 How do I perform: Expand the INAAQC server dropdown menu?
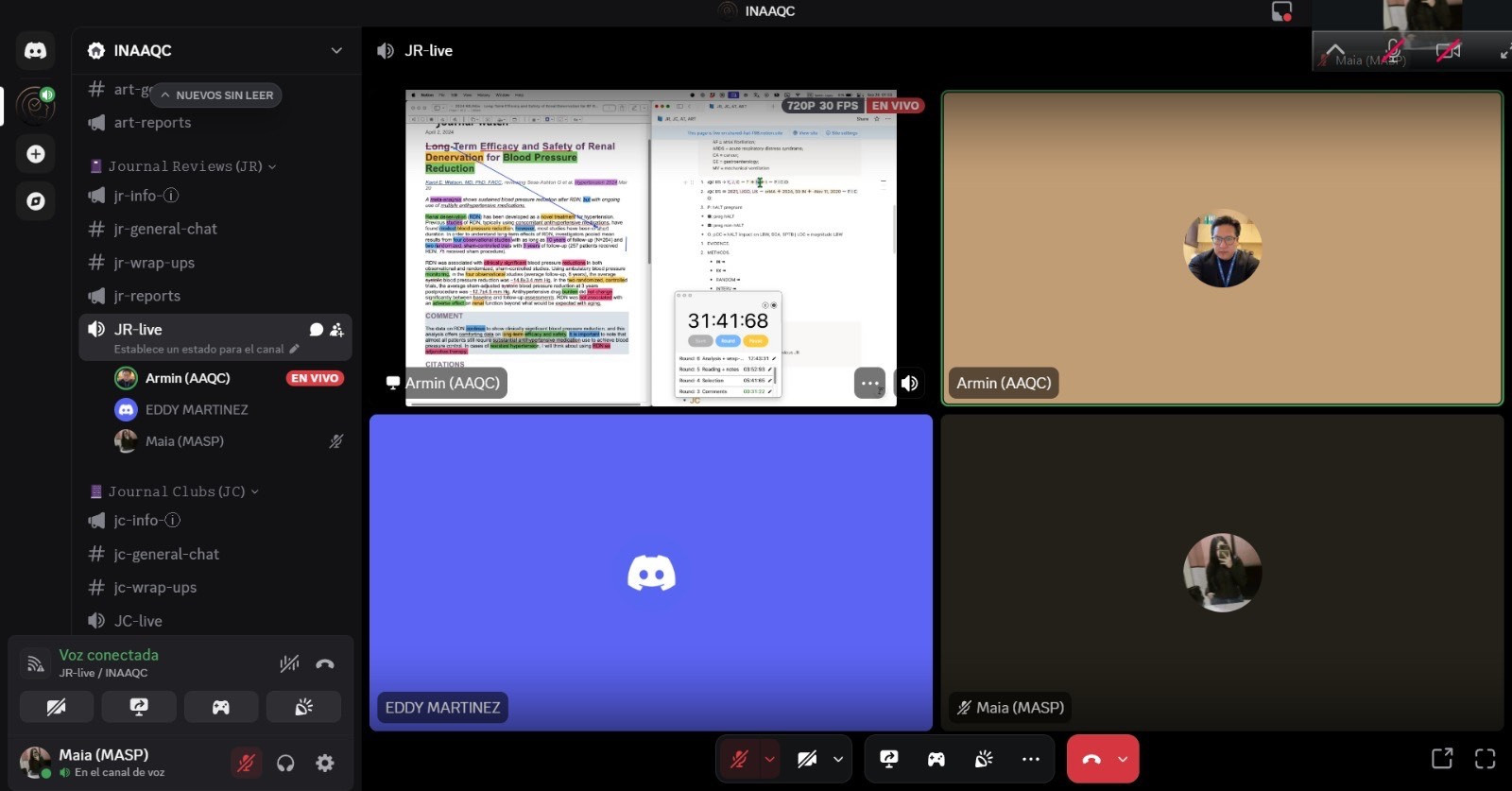[x=336, y=51]
